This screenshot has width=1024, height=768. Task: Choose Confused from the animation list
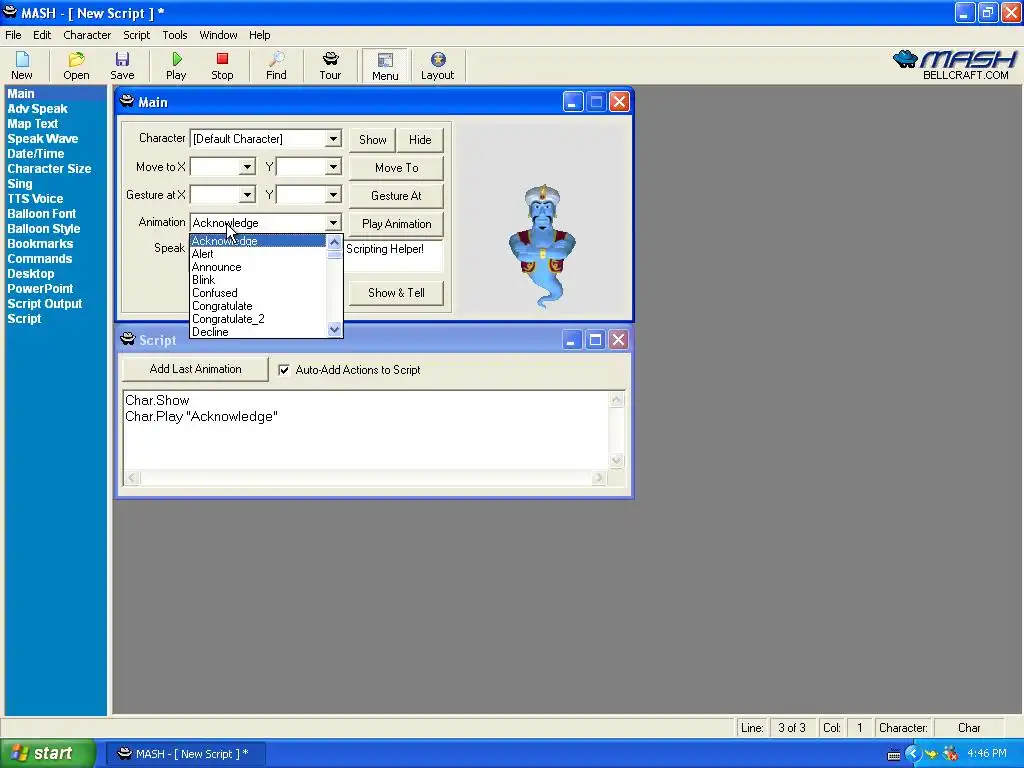(258, 293)
